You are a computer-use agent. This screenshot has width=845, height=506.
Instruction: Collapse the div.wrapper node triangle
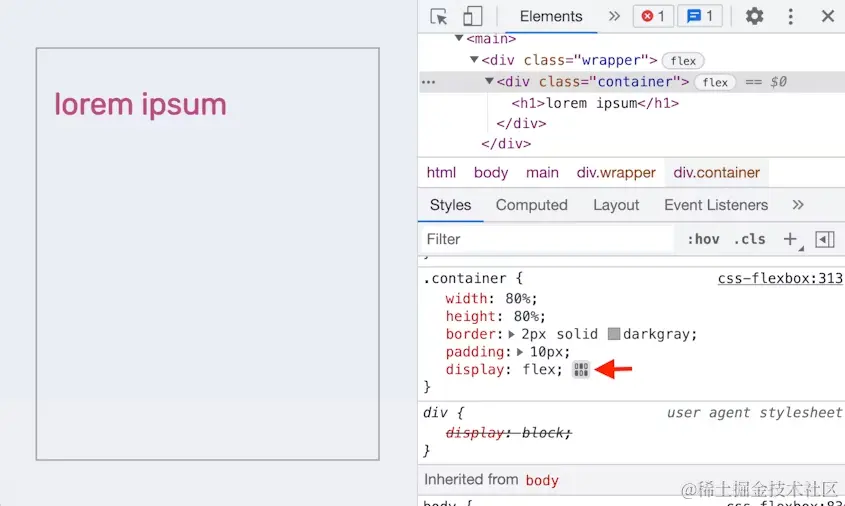(474, 60)
